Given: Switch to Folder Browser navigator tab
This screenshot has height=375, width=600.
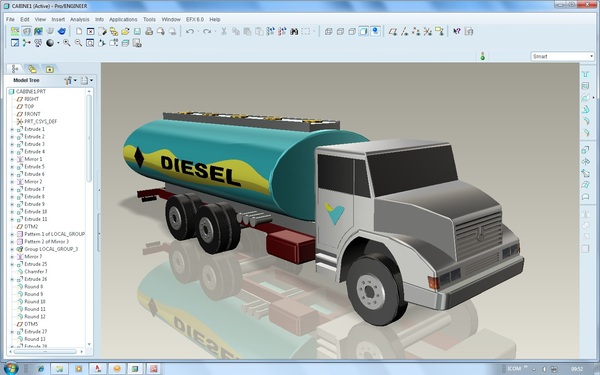Looking at the screenshot, I should (32, 69).
